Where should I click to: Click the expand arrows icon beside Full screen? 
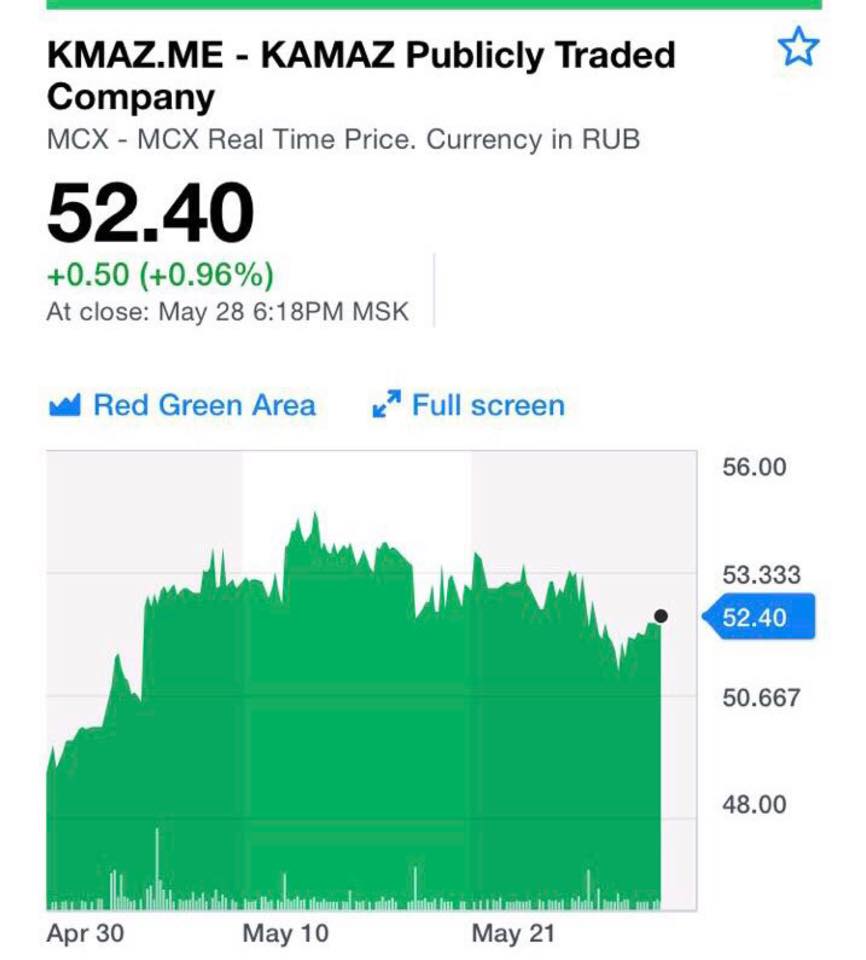[x=386, y=406]
